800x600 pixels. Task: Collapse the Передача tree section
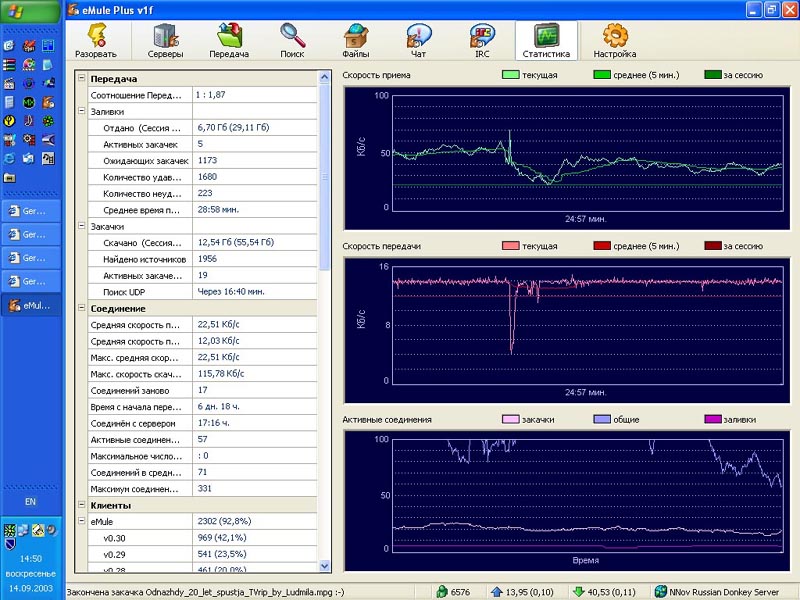tap(82, 78)
